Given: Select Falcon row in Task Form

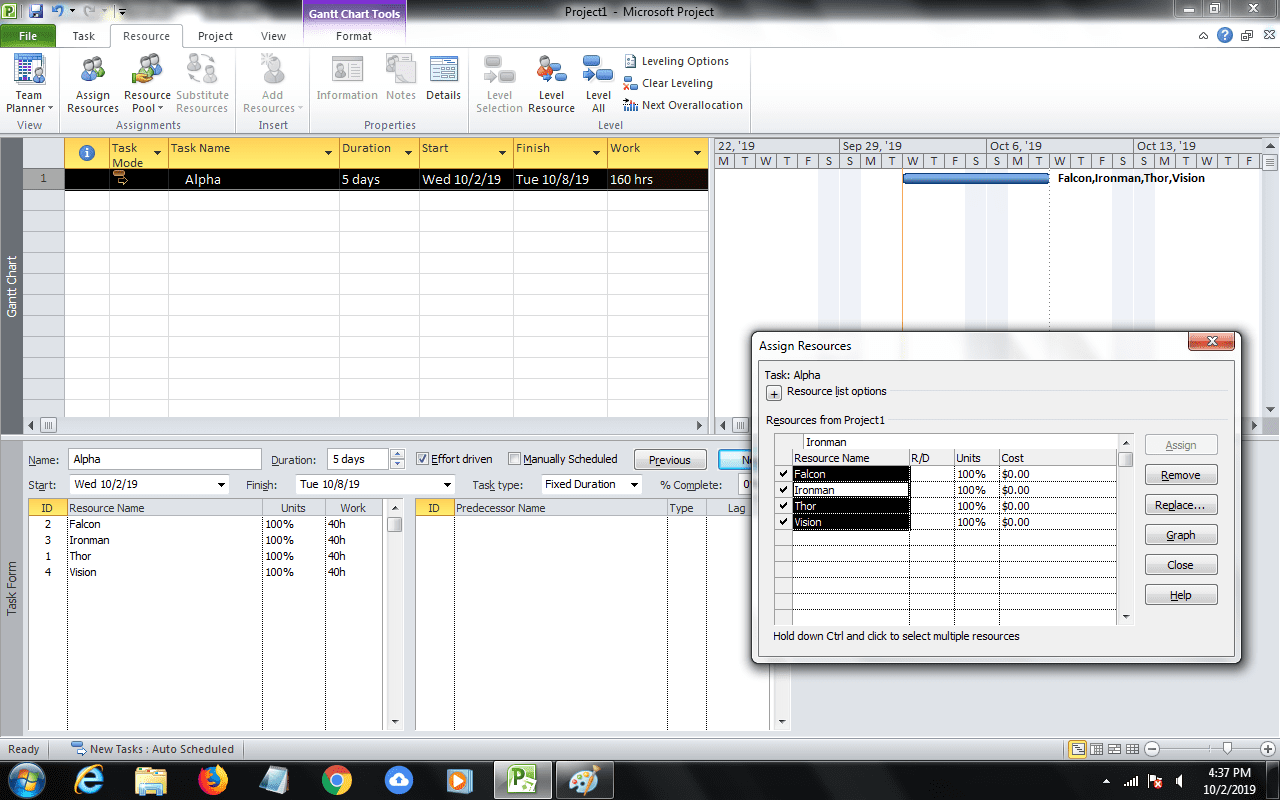Looking at the screenshot, I should point(207,524).
